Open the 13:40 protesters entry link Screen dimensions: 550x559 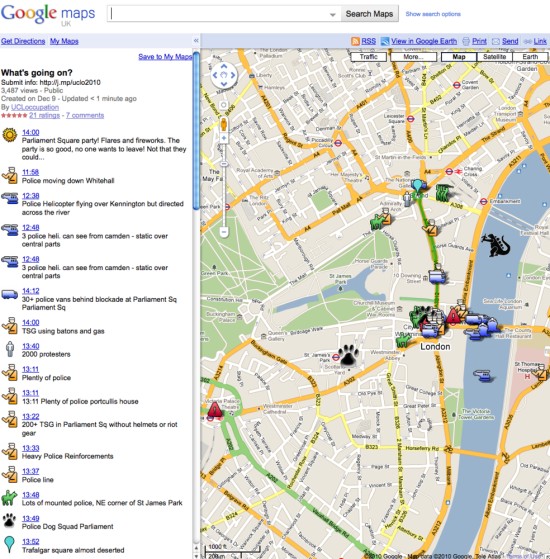pyautogui.click(x=31, y=346)
